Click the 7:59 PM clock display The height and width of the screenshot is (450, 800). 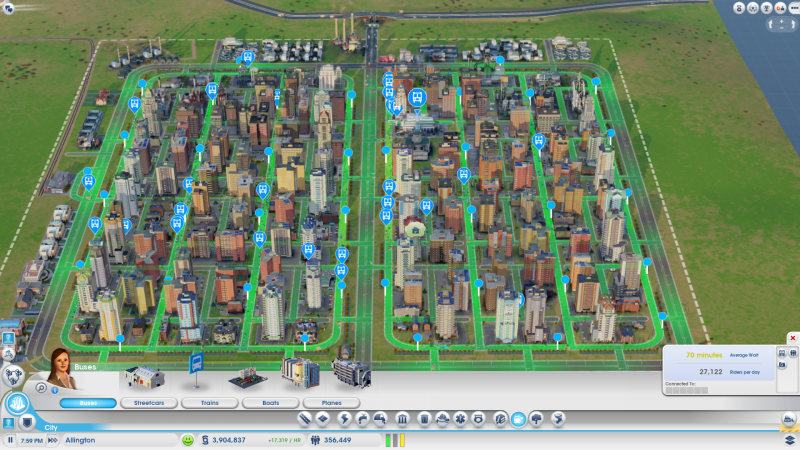(32, 440)
